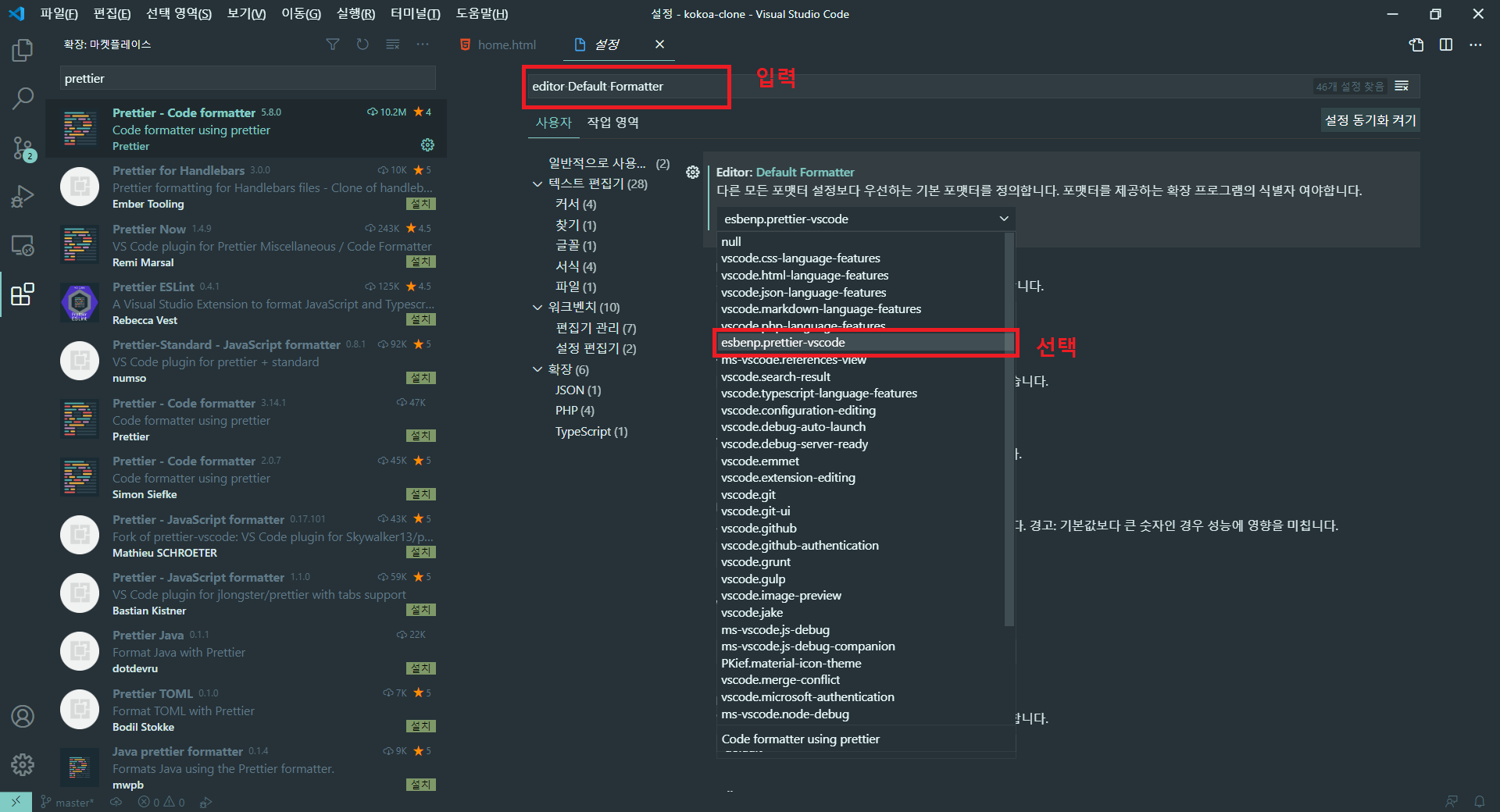Filter extensions using the funnel icon
The height and width of the screenshot is (812, 1500).
(333, 45)
